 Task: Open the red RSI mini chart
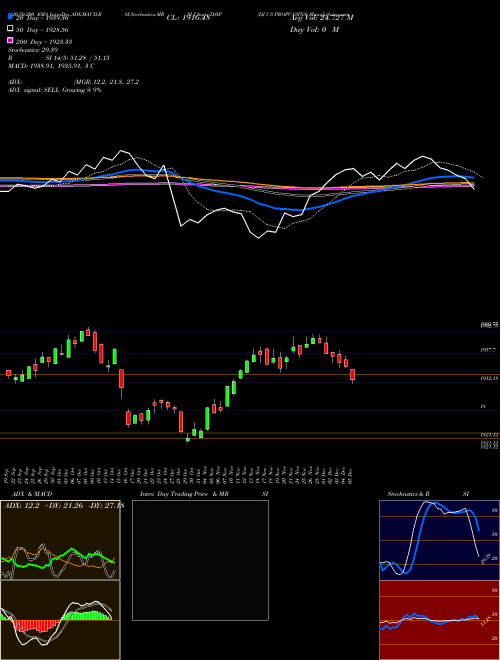pos(439,620)
